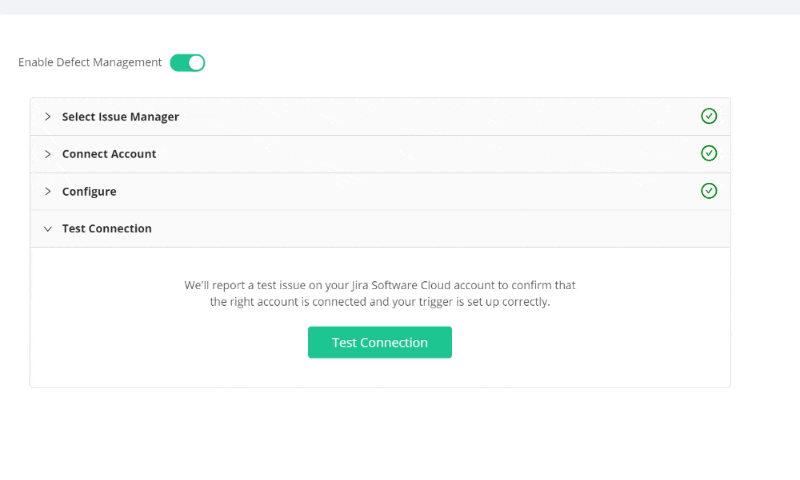Screen dimensions: 800x480
Task: Click green checkmark beside Select Issue Manager
Action: tap(709, 116)
